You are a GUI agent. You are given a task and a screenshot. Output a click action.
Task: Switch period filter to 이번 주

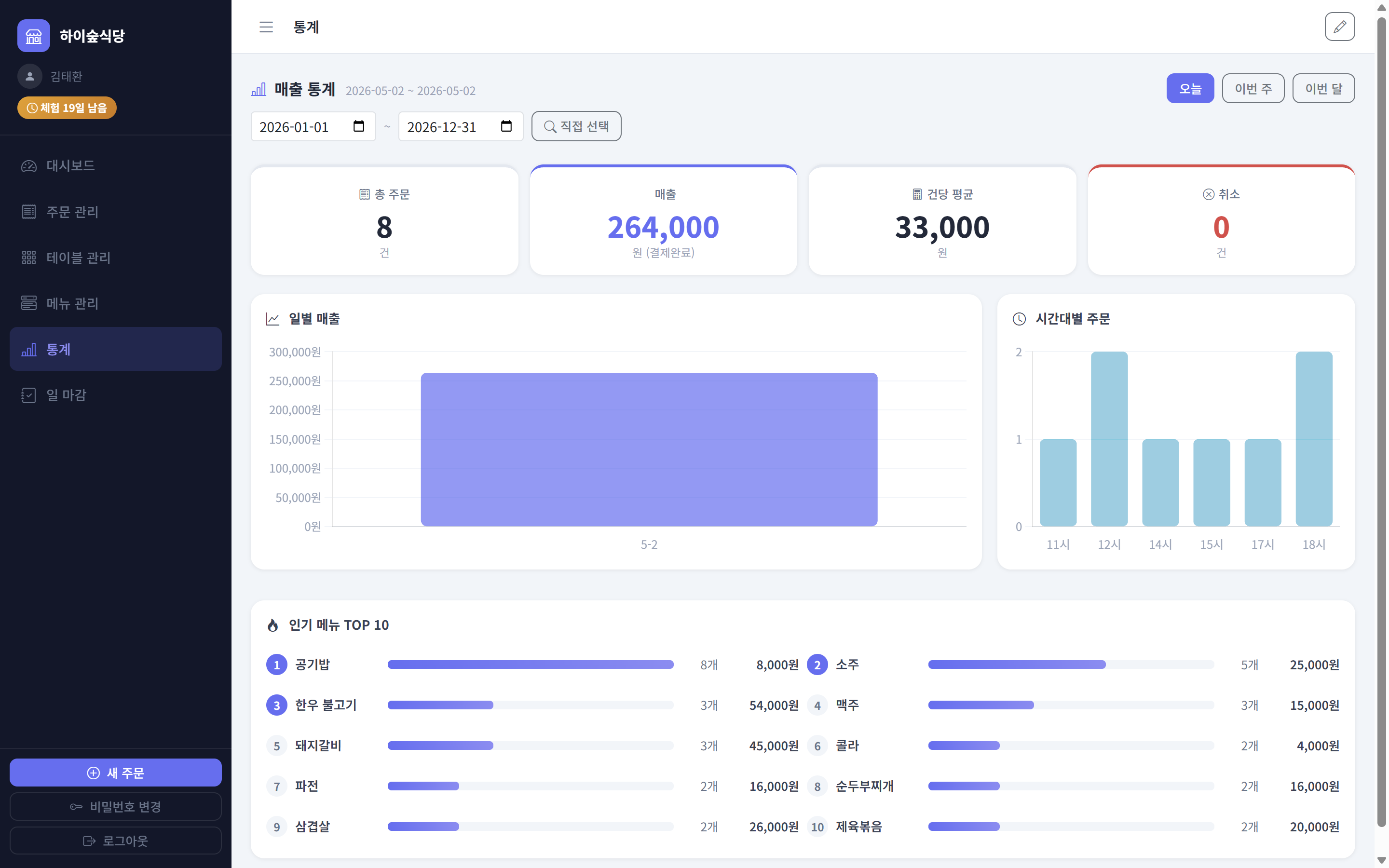(x=1253, y=88)
